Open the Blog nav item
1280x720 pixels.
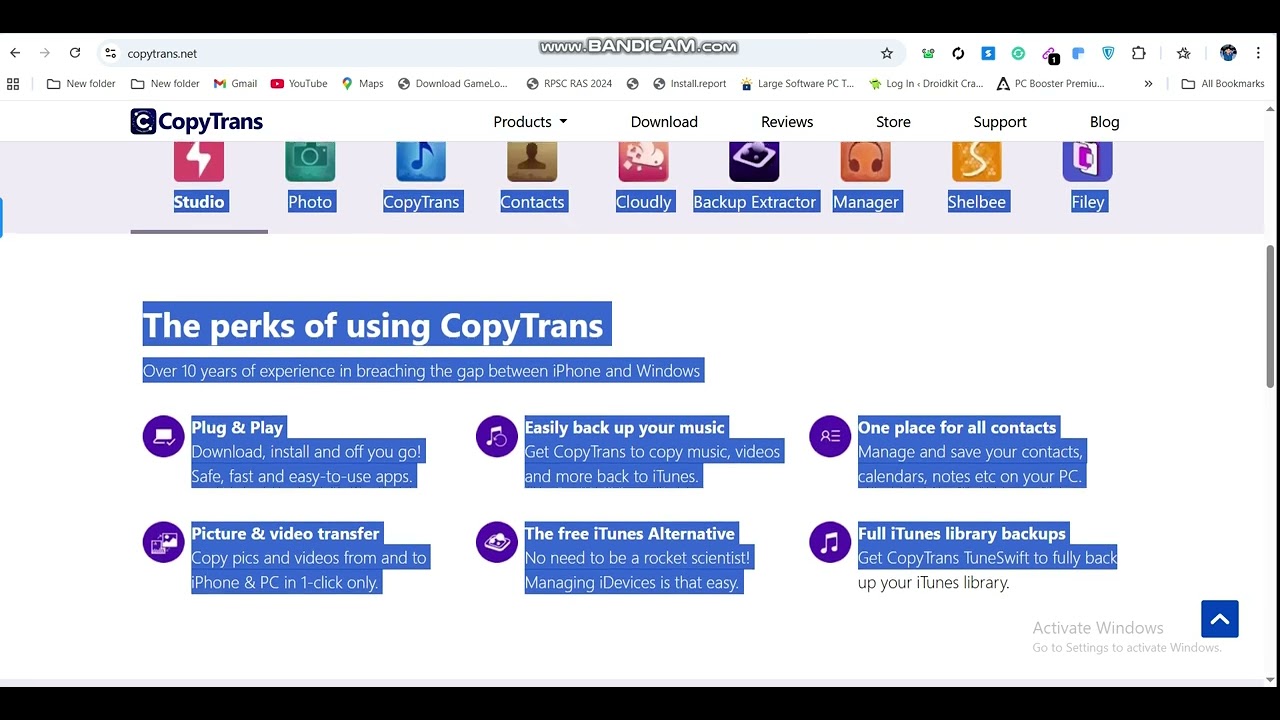[x=1104, y=122]
